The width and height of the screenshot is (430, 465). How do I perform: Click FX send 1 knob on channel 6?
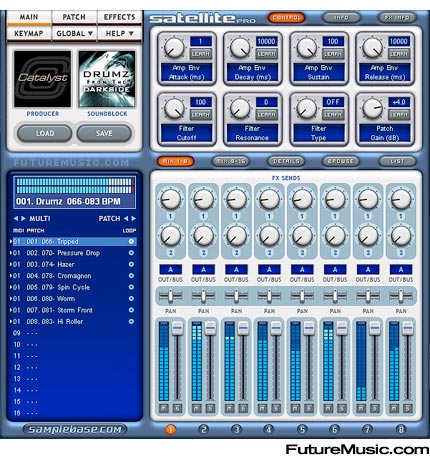pyautogui.click(x=335, y=199)
